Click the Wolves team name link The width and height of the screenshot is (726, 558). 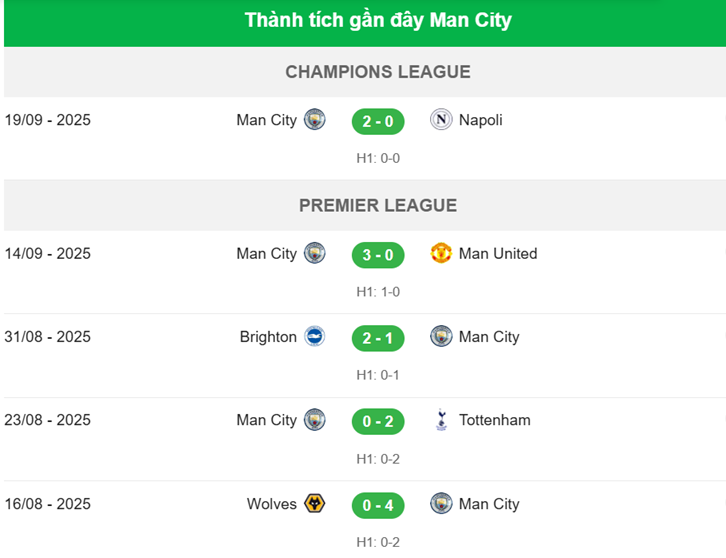click(272, 504)
